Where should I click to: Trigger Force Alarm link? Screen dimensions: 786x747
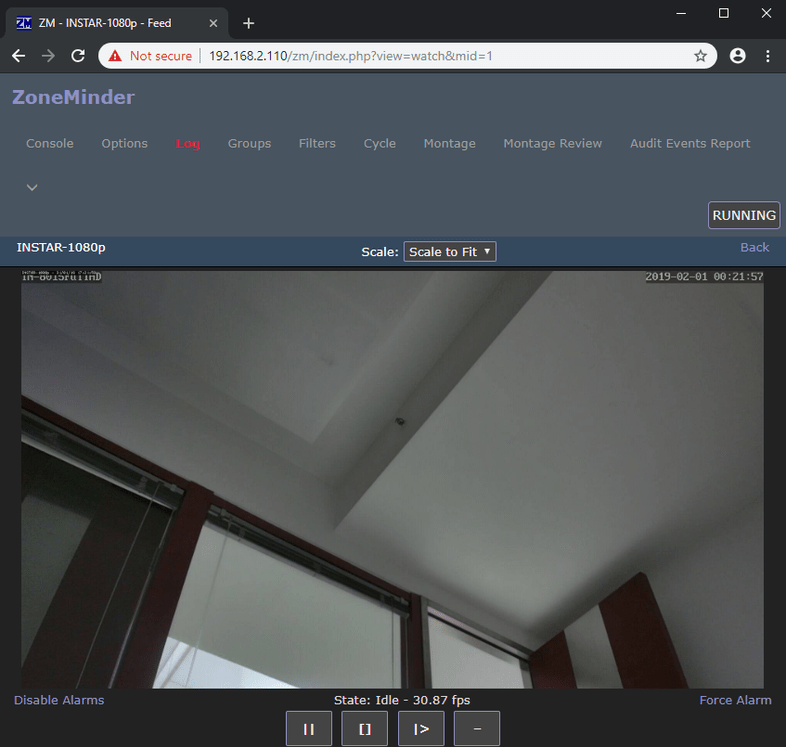[735, 700]
